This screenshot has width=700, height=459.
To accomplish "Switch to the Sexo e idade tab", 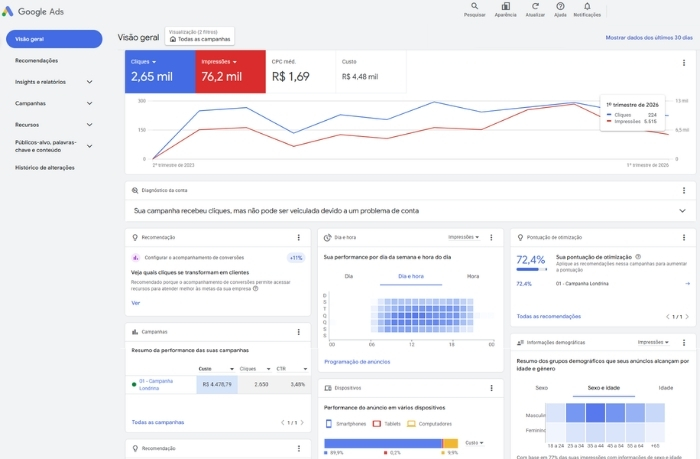I will (604, 388).
